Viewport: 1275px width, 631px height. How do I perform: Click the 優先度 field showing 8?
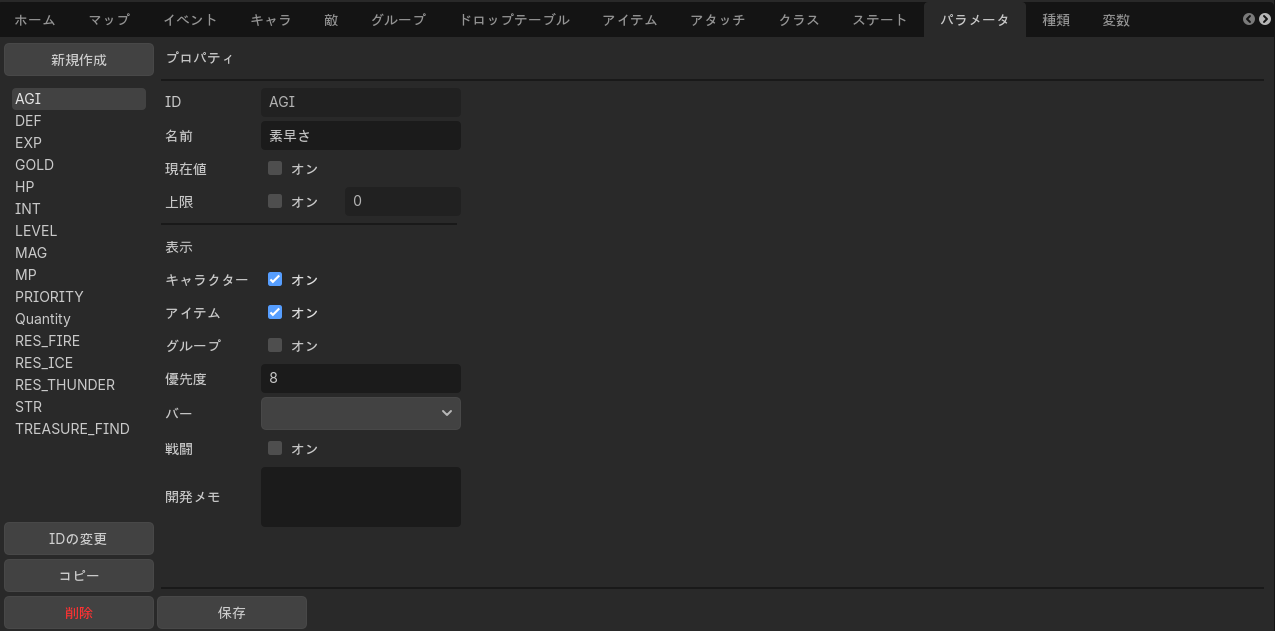click(361, 378)
